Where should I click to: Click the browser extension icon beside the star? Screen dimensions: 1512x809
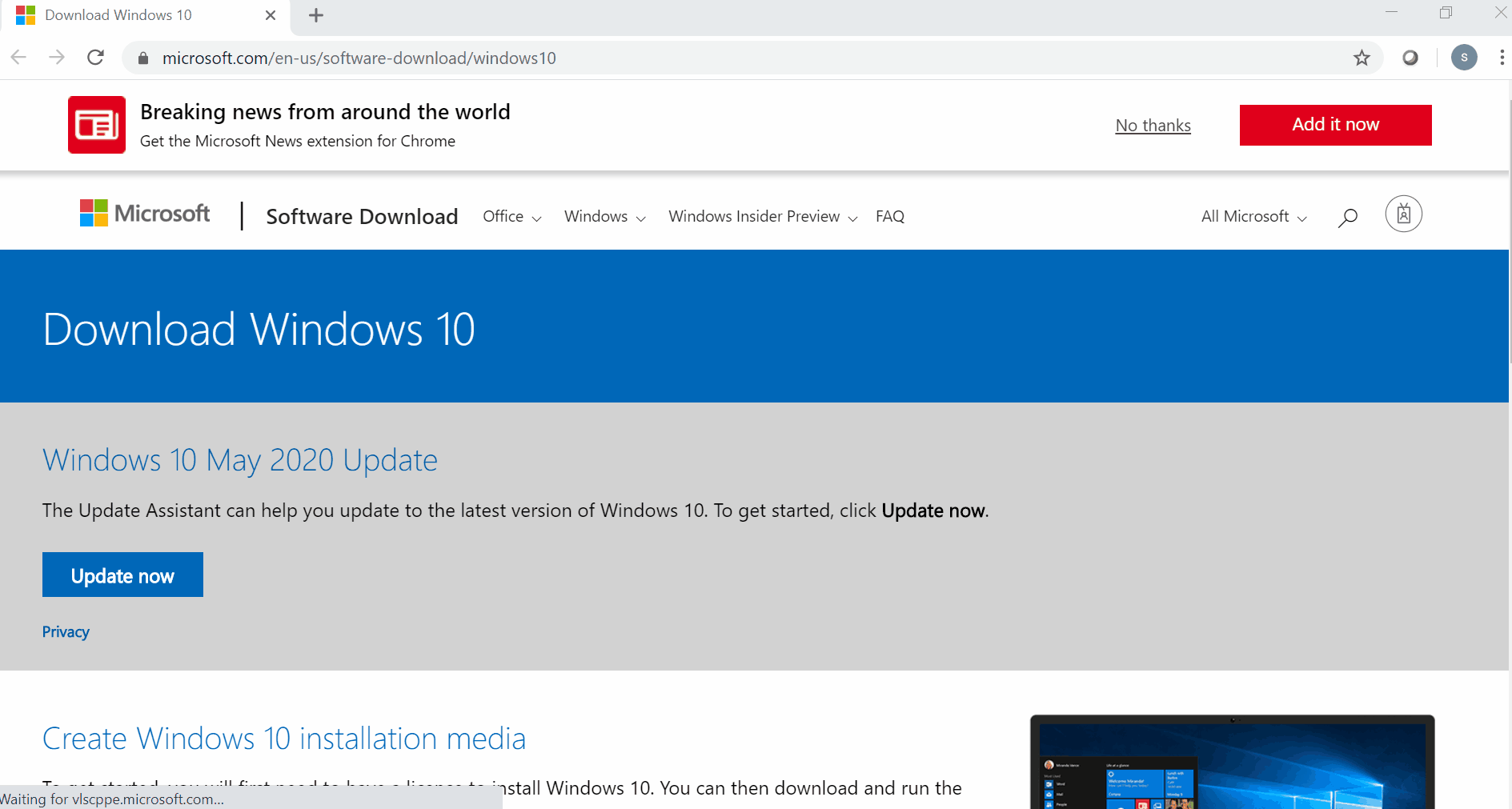point(1410,58)
